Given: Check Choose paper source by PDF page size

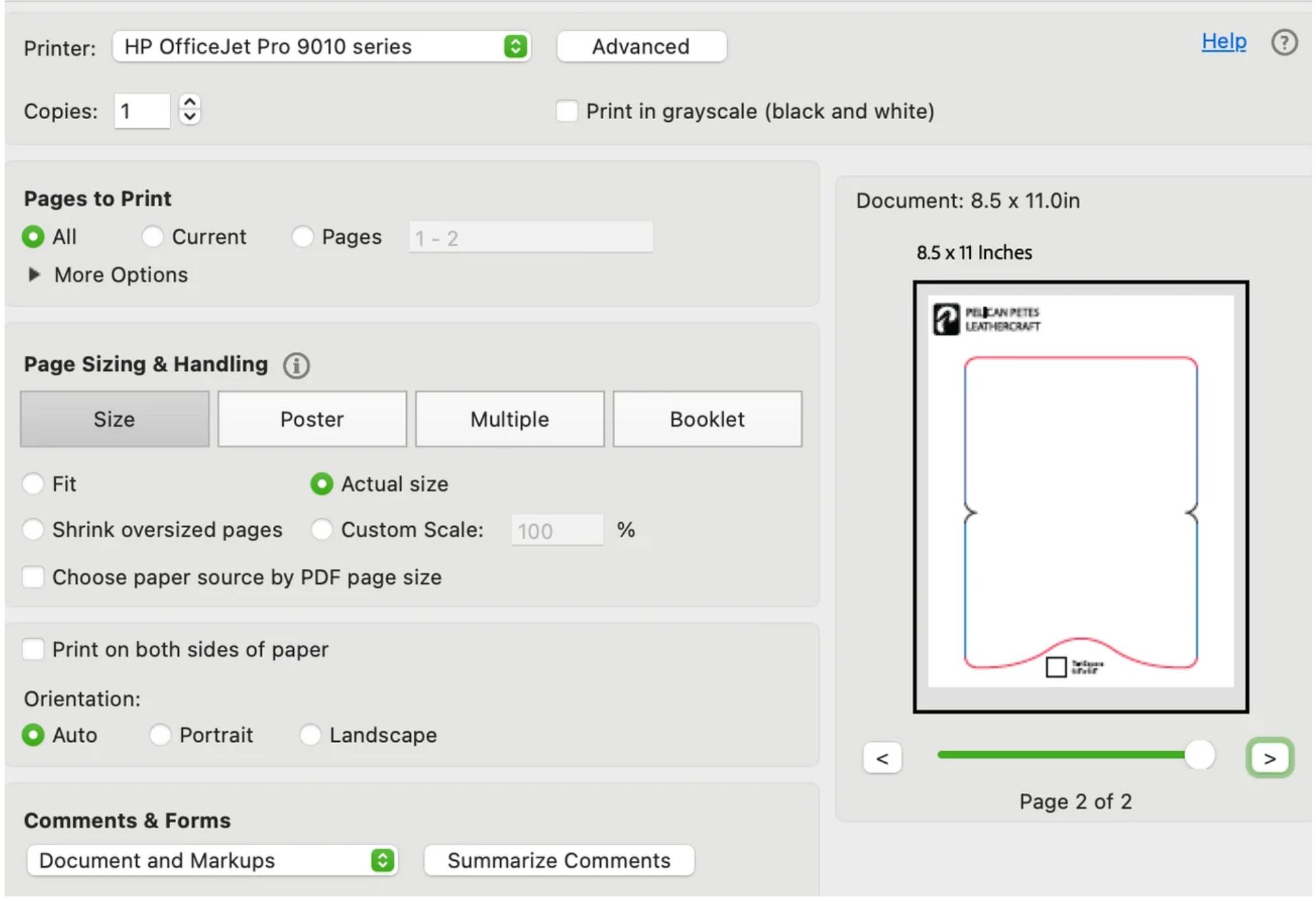Looking at the screenshot, I should (33, 579).
